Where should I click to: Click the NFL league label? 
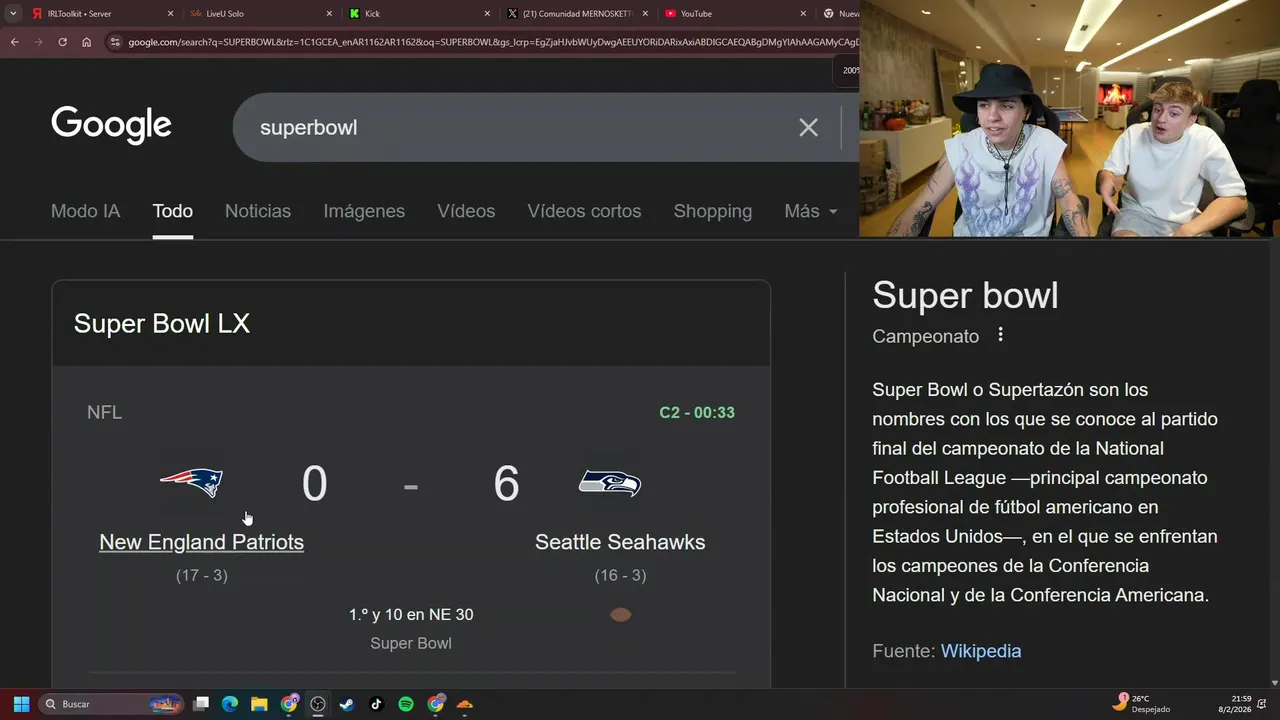tap(104, 412)
